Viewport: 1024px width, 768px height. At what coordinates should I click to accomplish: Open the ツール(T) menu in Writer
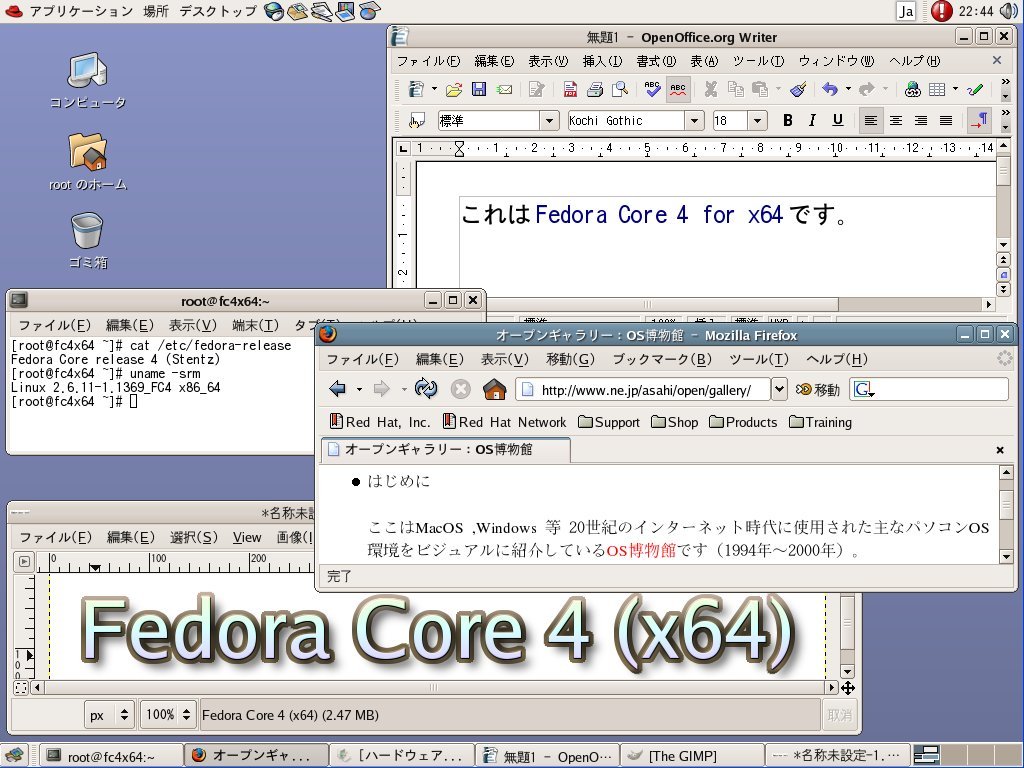point(758,61)
